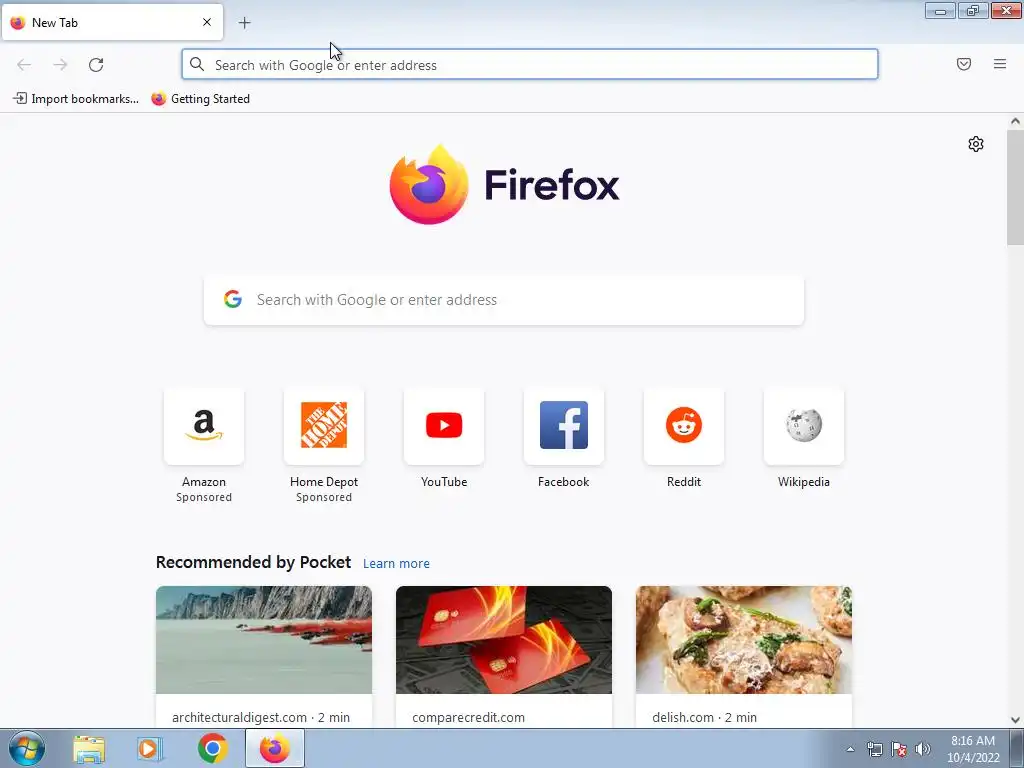Save to Pocket using toolbar icon
1024x768 pixels.
pyautogui.click(x=964, y=64)
